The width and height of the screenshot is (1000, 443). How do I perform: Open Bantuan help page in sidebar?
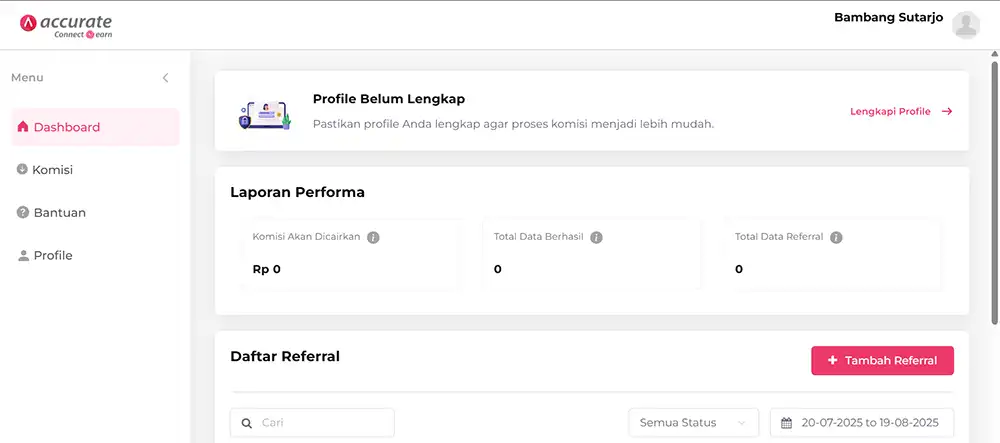pyautogui.click(x=59, y=213)
